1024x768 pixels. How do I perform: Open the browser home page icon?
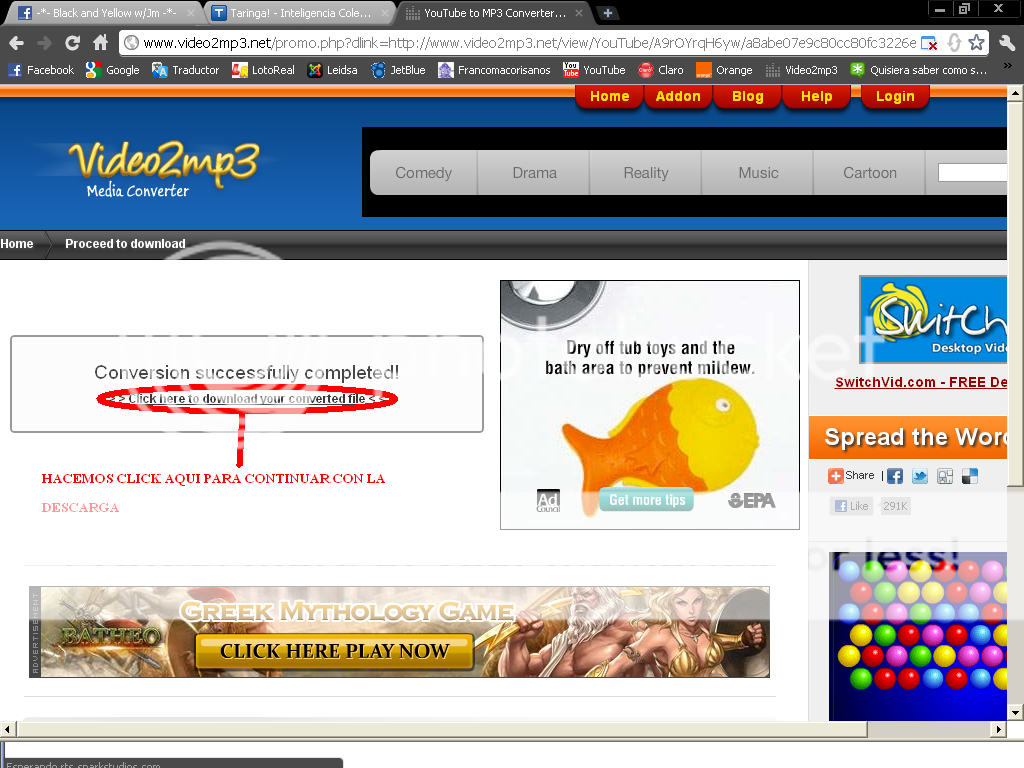100,43
